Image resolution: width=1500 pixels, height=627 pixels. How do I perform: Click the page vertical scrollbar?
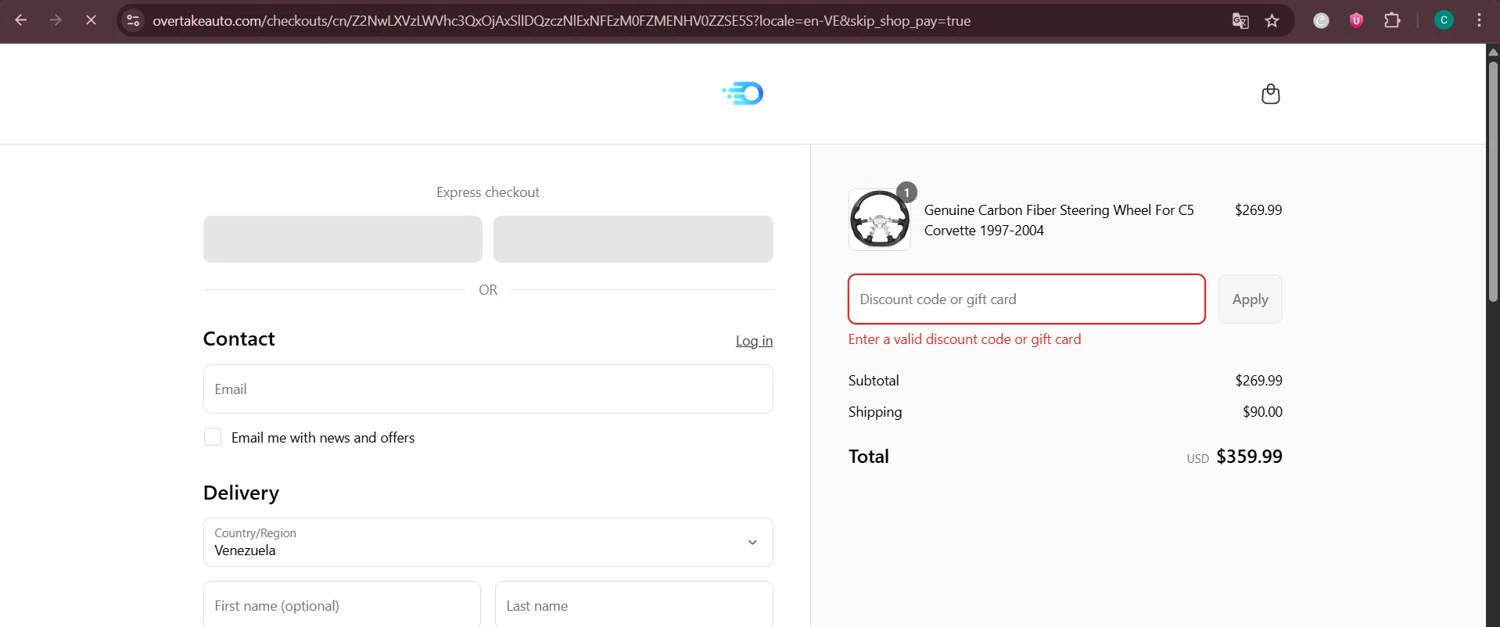coord(1493,180)
